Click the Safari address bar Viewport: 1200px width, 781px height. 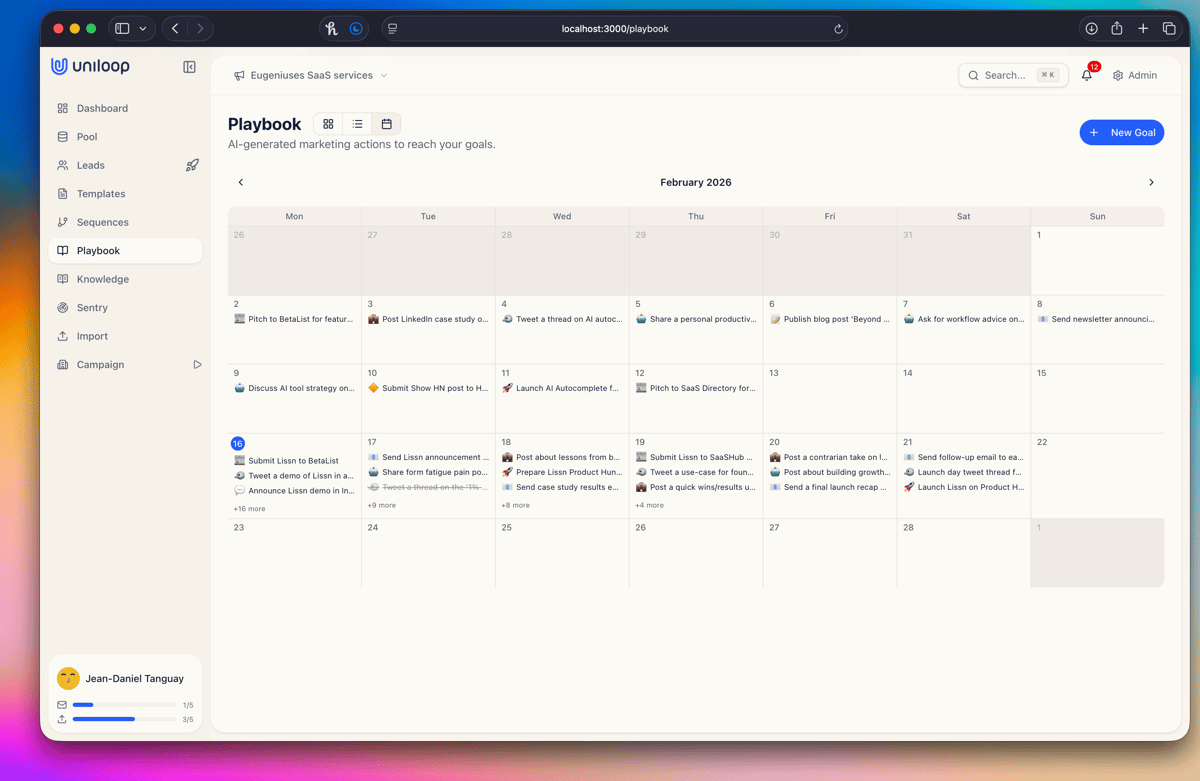point(615,29)
